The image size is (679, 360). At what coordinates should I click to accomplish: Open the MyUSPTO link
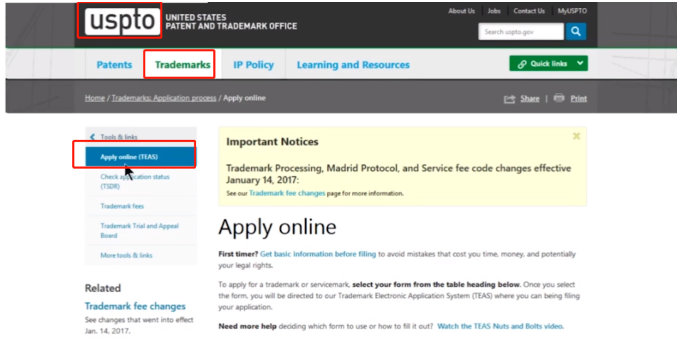tap(572, 11)
